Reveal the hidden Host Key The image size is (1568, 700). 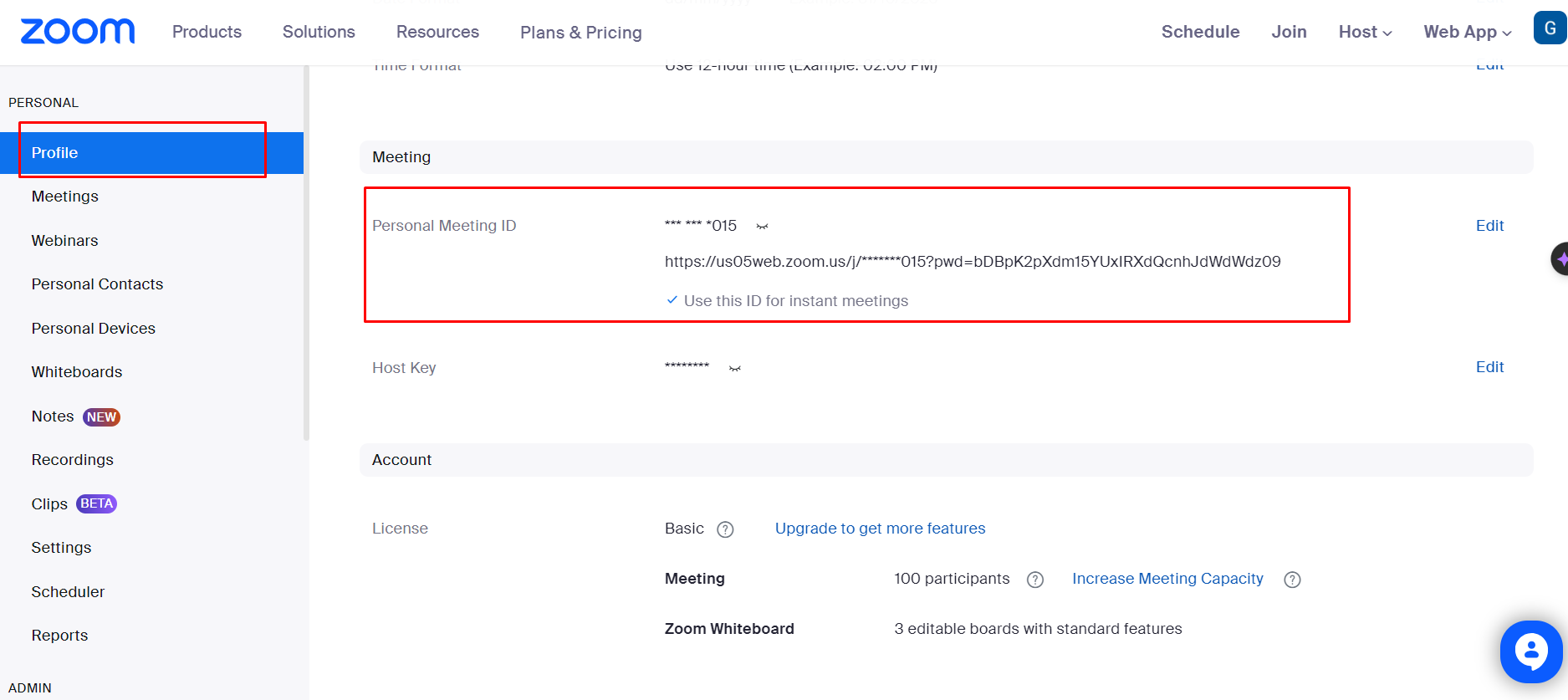coord(734,368)
